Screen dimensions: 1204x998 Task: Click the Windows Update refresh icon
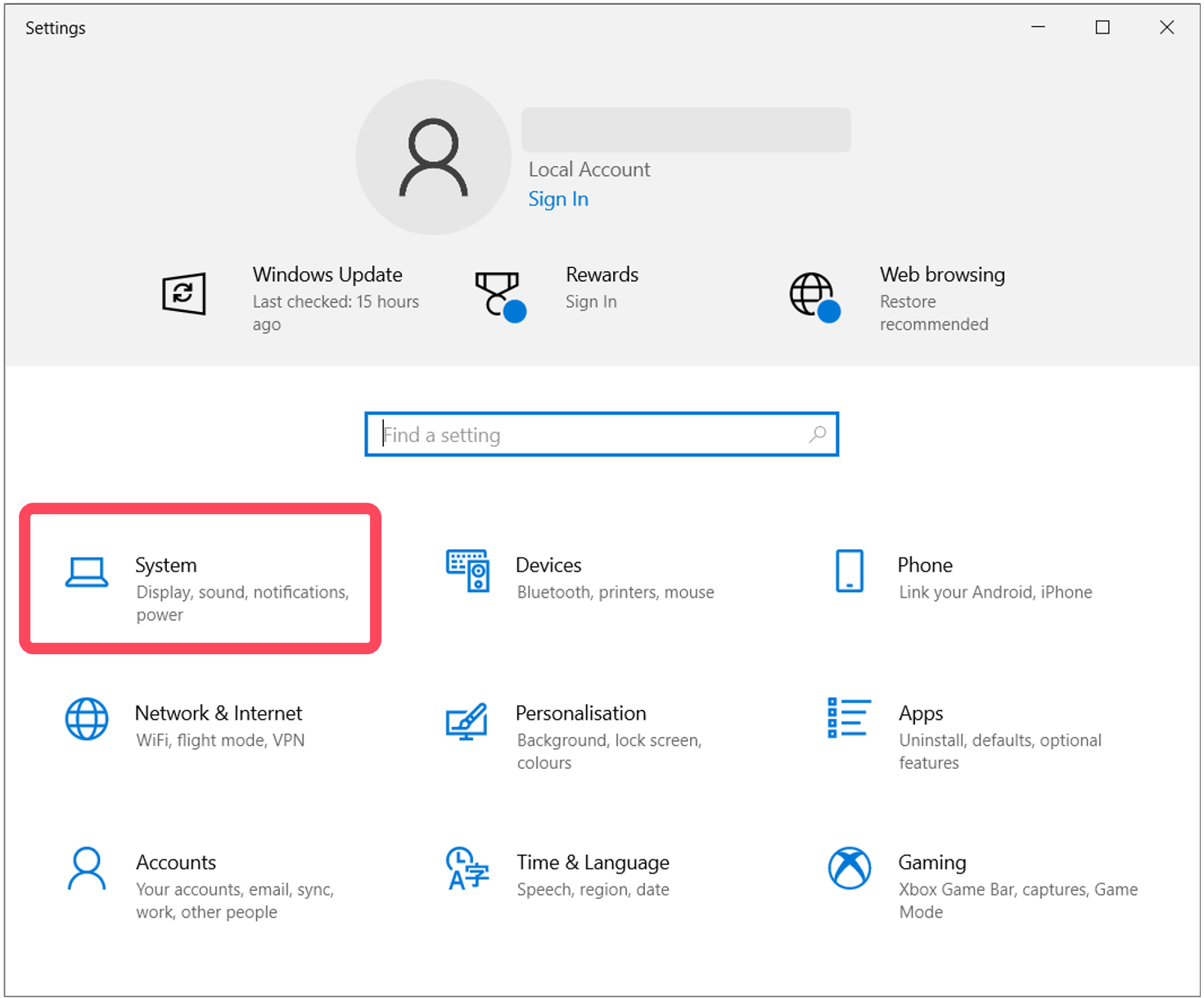click(183, 293)
